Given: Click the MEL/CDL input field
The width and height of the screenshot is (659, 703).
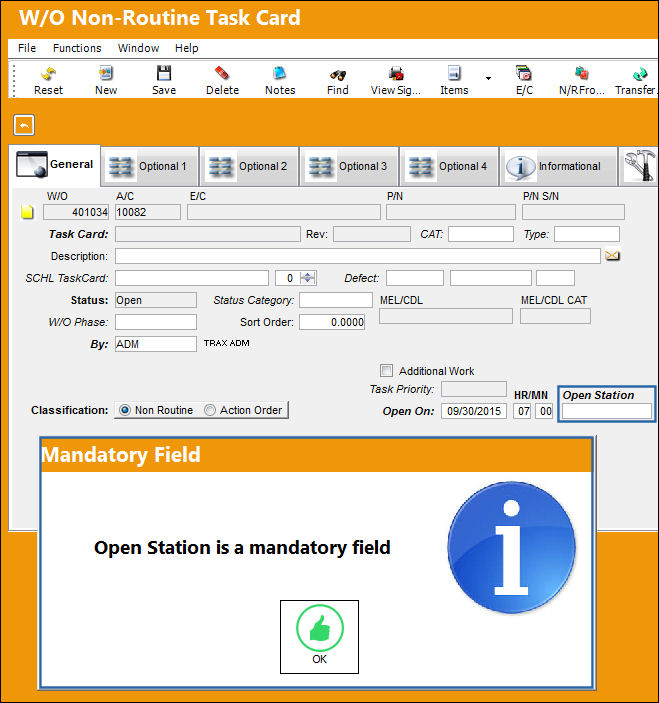Looking at the screenshot, I should pyautogui.click(x=446, y=316).
